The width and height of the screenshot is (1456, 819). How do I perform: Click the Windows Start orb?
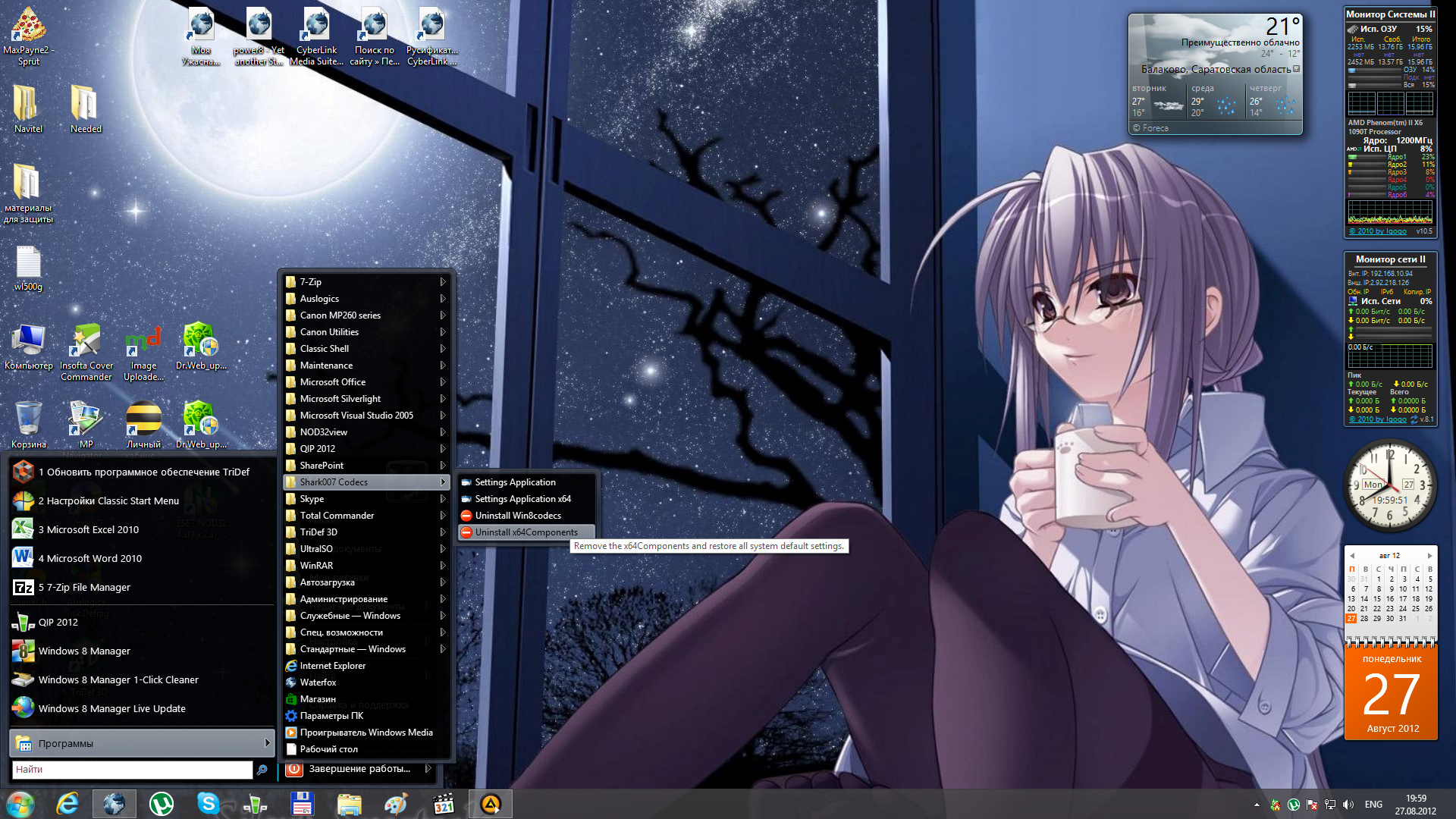20,804
